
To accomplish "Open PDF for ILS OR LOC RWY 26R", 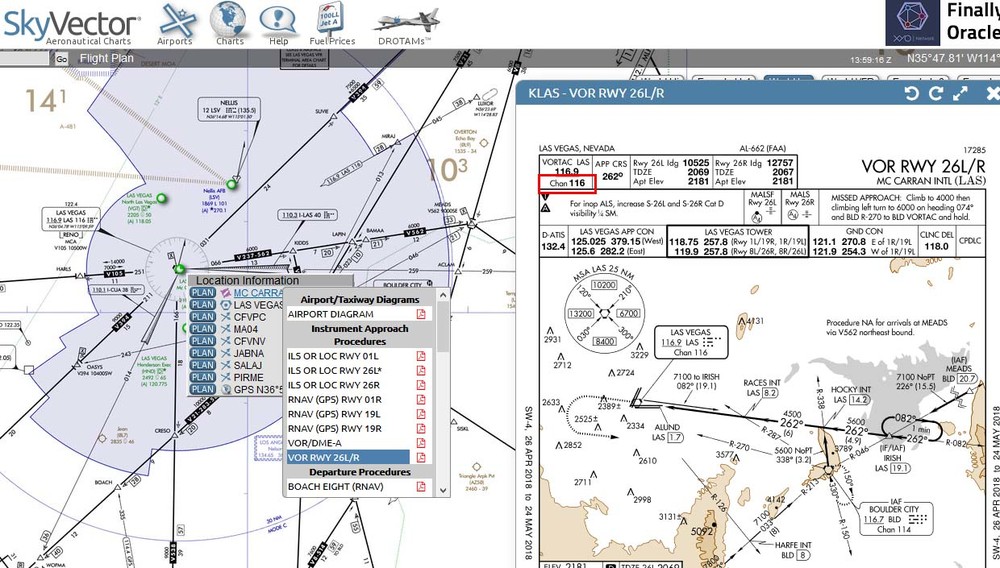I will coord(421,385).
